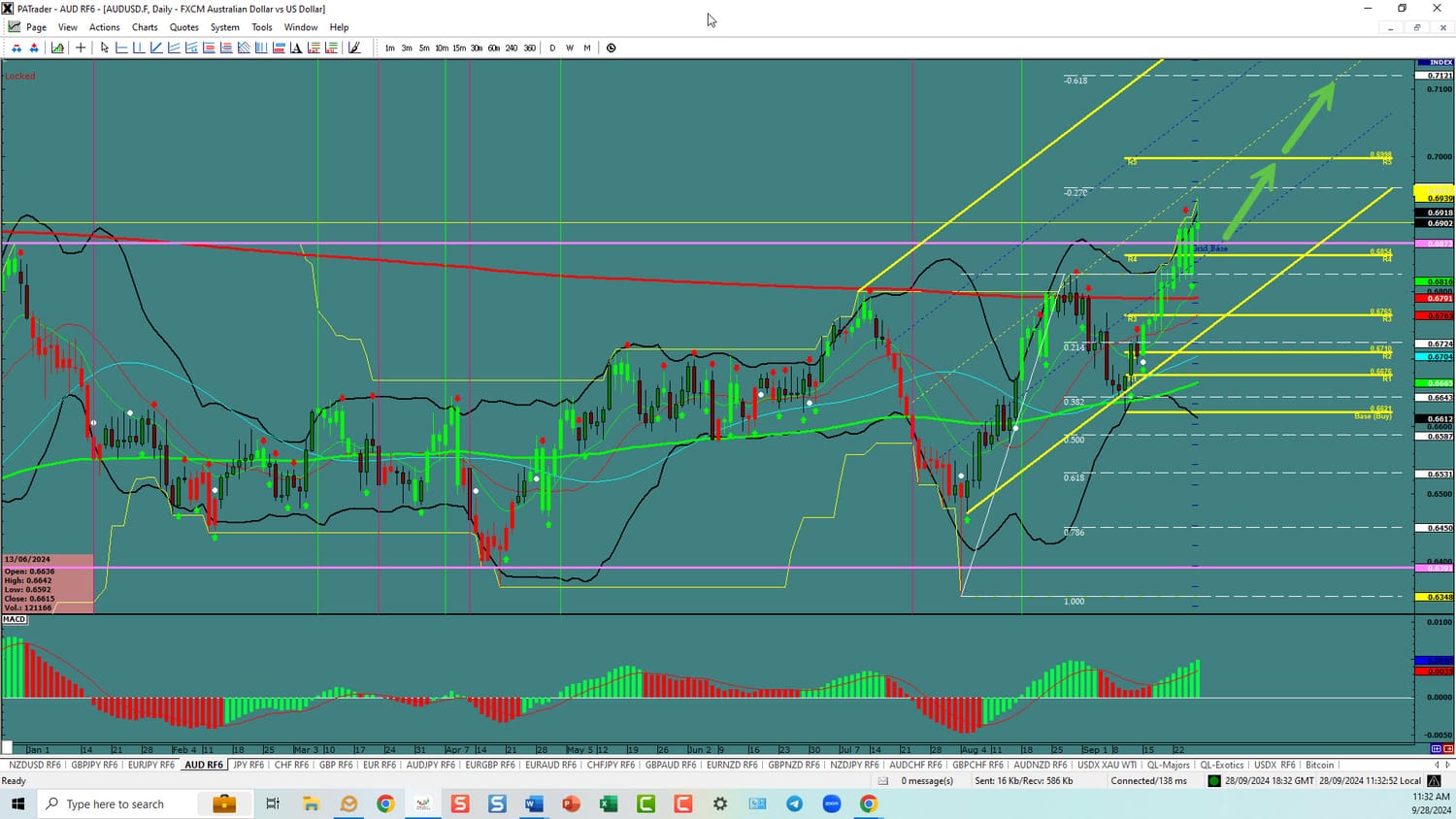Pick the diagonal trend line drawing tool
This screenshot has width=1456, height=819.
click(156, 48)
